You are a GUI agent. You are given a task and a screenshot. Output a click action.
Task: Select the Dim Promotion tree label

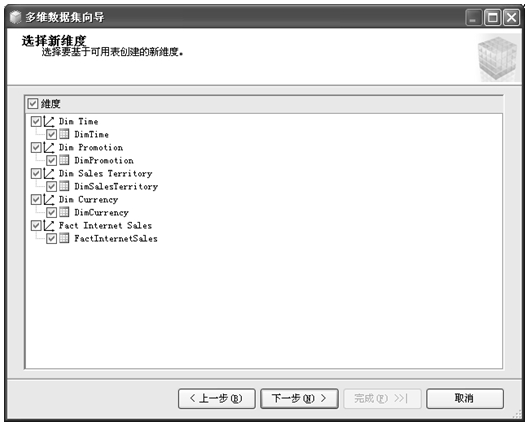tap(91, 147)
